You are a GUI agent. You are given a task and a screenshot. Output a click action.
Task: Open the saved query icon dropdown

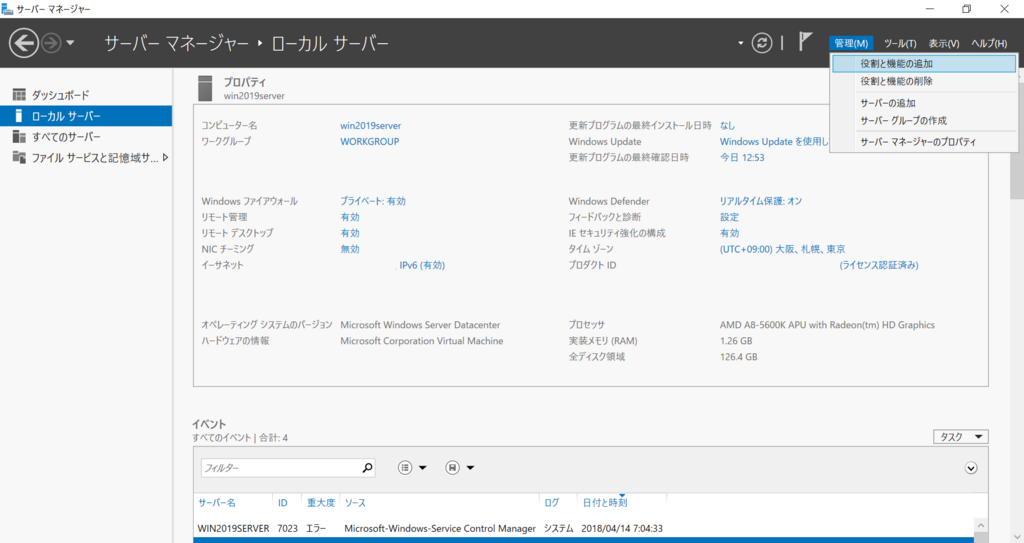[x=459, y=468]
